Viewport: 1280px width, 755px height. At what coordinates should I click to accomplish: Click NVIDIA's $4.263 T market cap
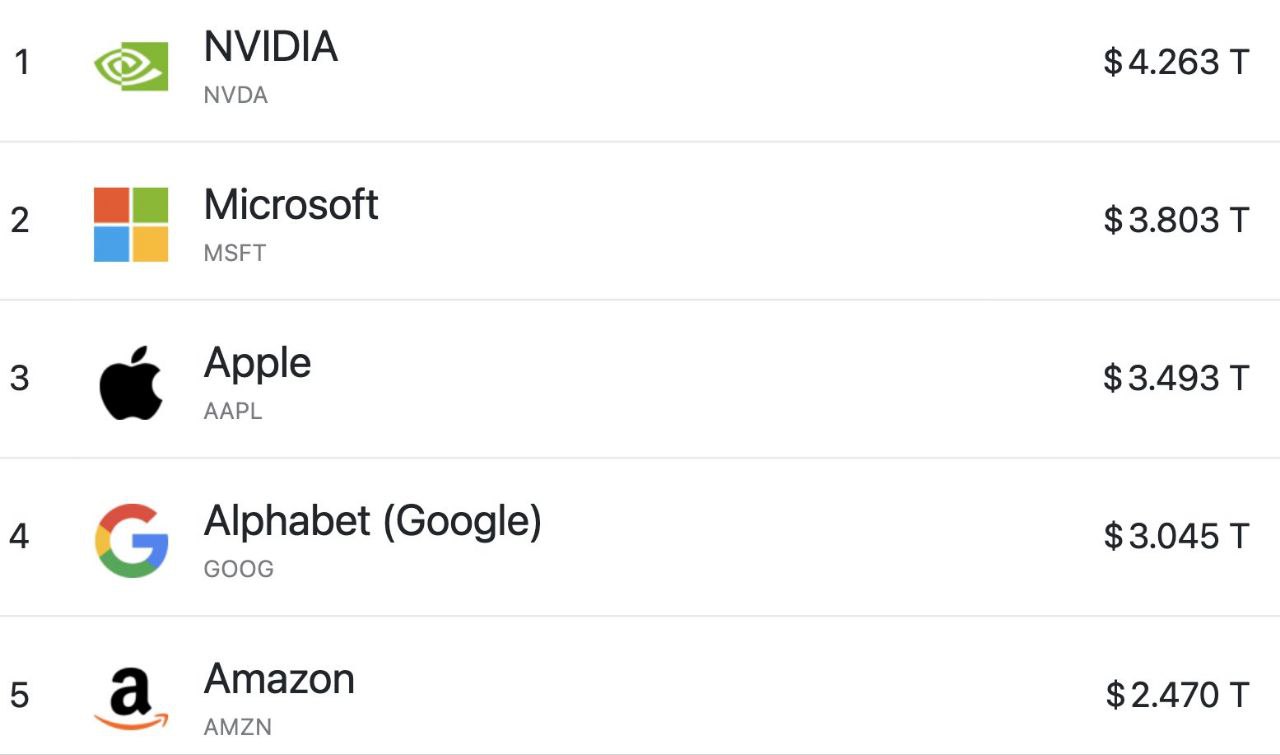click(x=1176, y=63)
